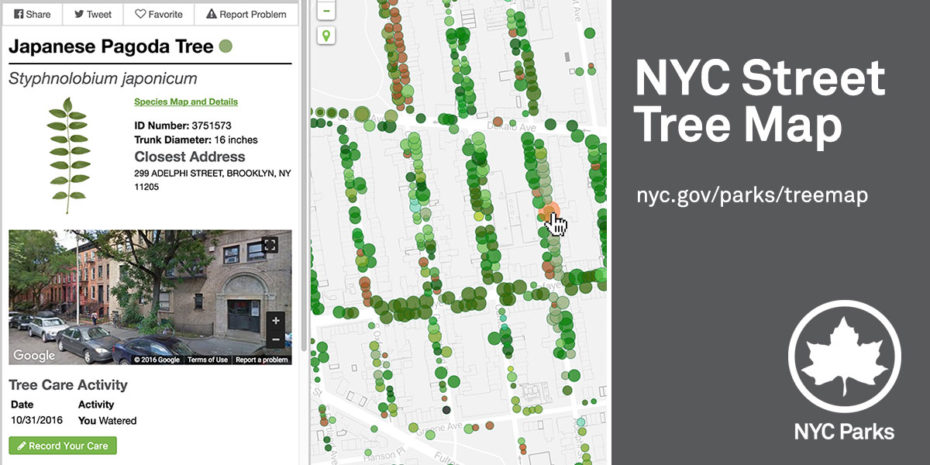This screenshot has height=465, width=930.
Task: Click the Google logo in street view
Action: (34, 355)
